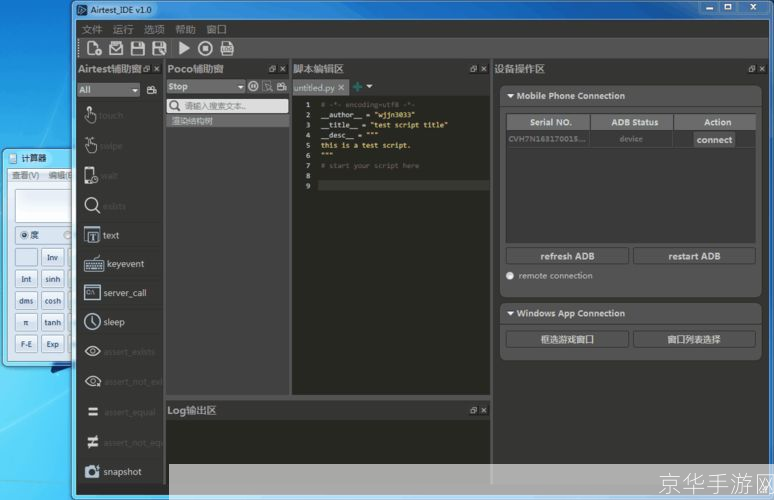This screenshot has height=500, width=774.
Task: Click the Open file toolbar icon
Action: click(x=116, y=48)
